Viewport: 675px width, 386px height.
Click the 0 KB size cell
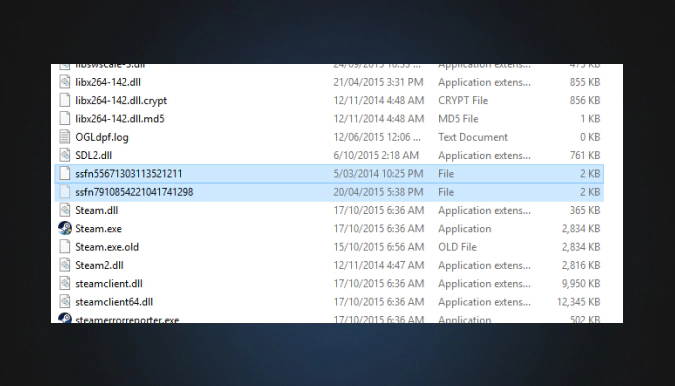tap(590, 137)
